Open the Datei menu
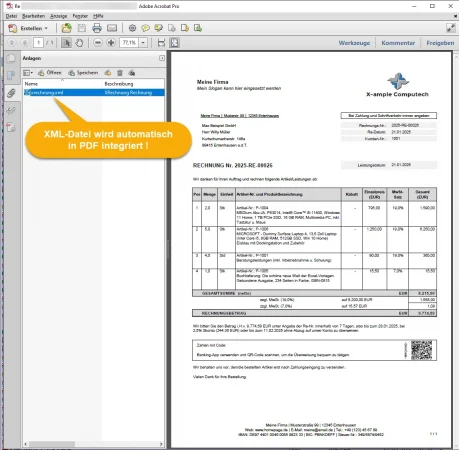459x450 pixels. [11, 16]
